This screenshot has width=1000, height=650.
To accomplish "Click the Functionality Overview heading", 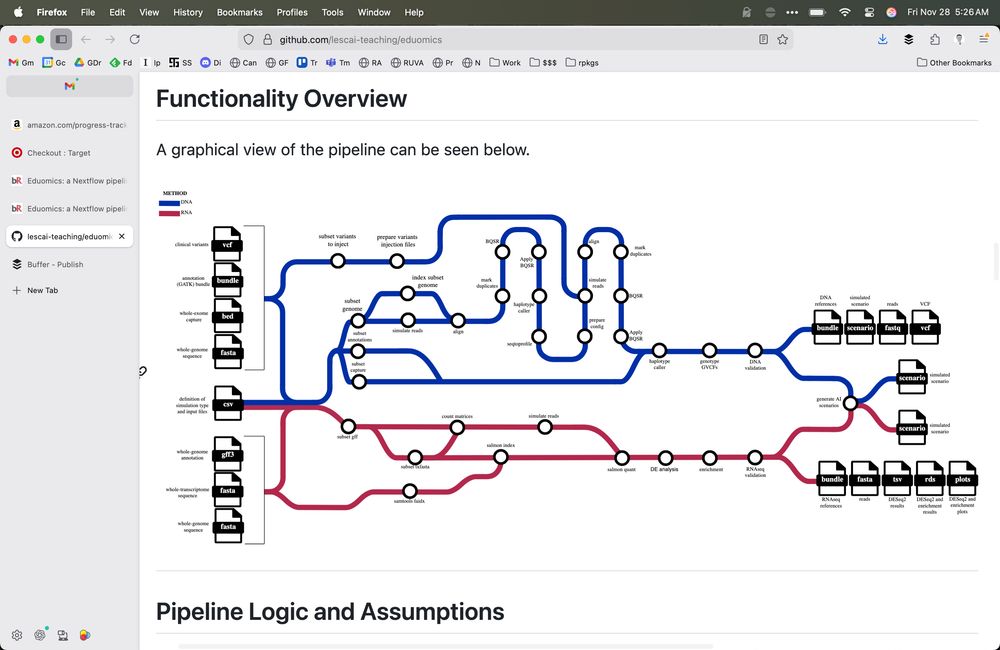I will tap(281, 99).
